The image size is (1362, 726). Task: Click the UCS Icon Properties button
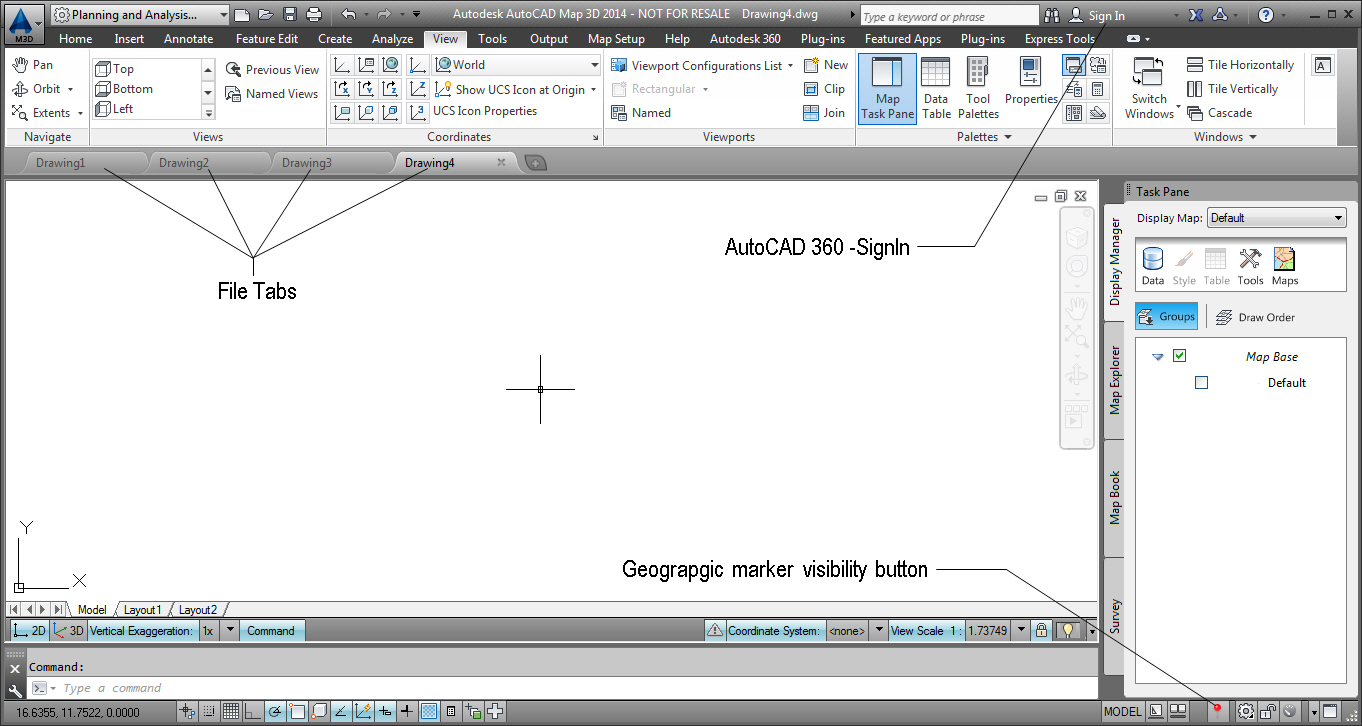pyautogui.click(x=484, y=112)
